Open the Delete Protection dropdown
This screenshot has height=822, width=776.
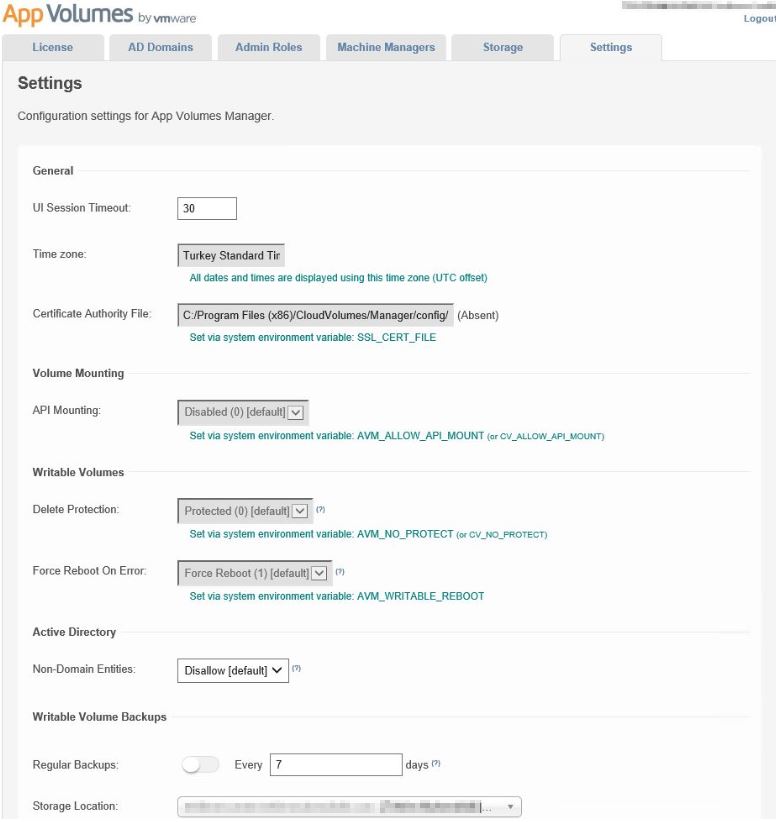[x=245, y=511]
